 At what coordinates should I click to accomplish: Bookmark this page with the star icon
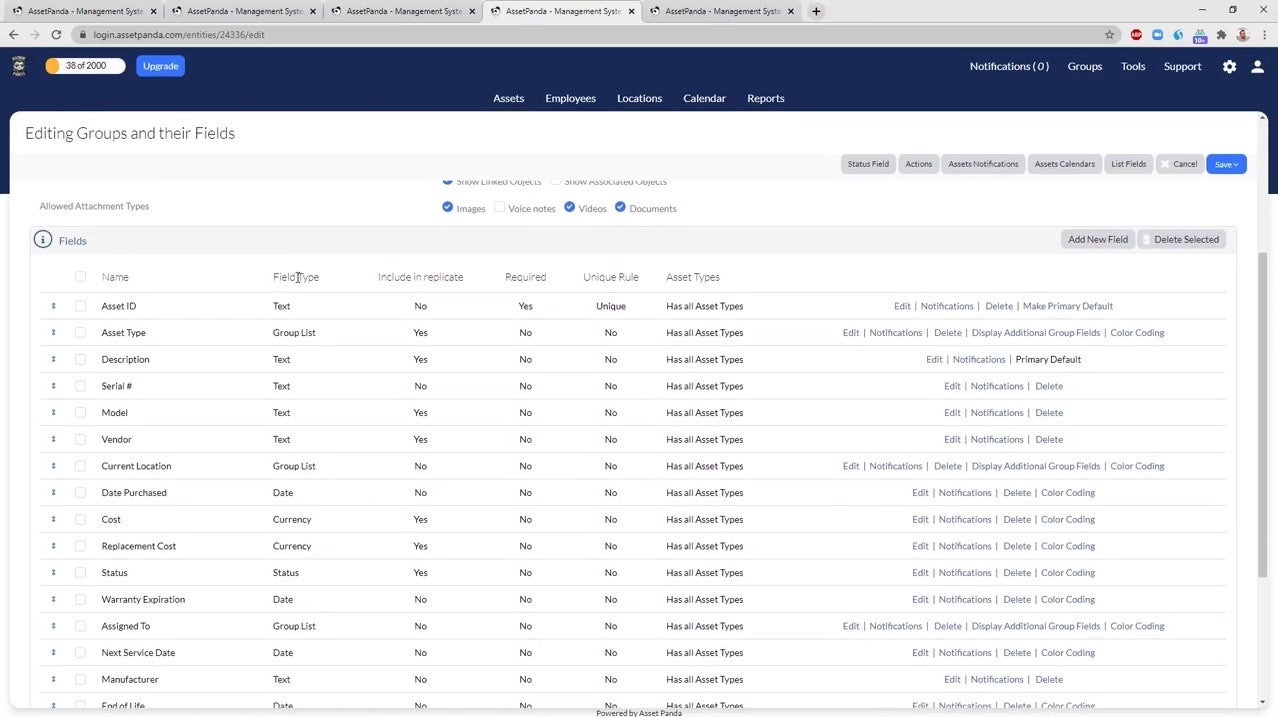coord(1109,34)
